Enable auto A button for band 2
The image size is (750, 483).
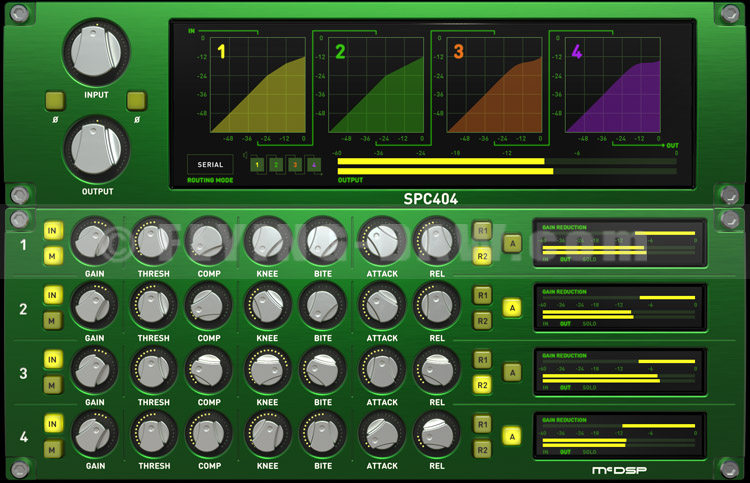pyautogui.click(x=512, y=308)
